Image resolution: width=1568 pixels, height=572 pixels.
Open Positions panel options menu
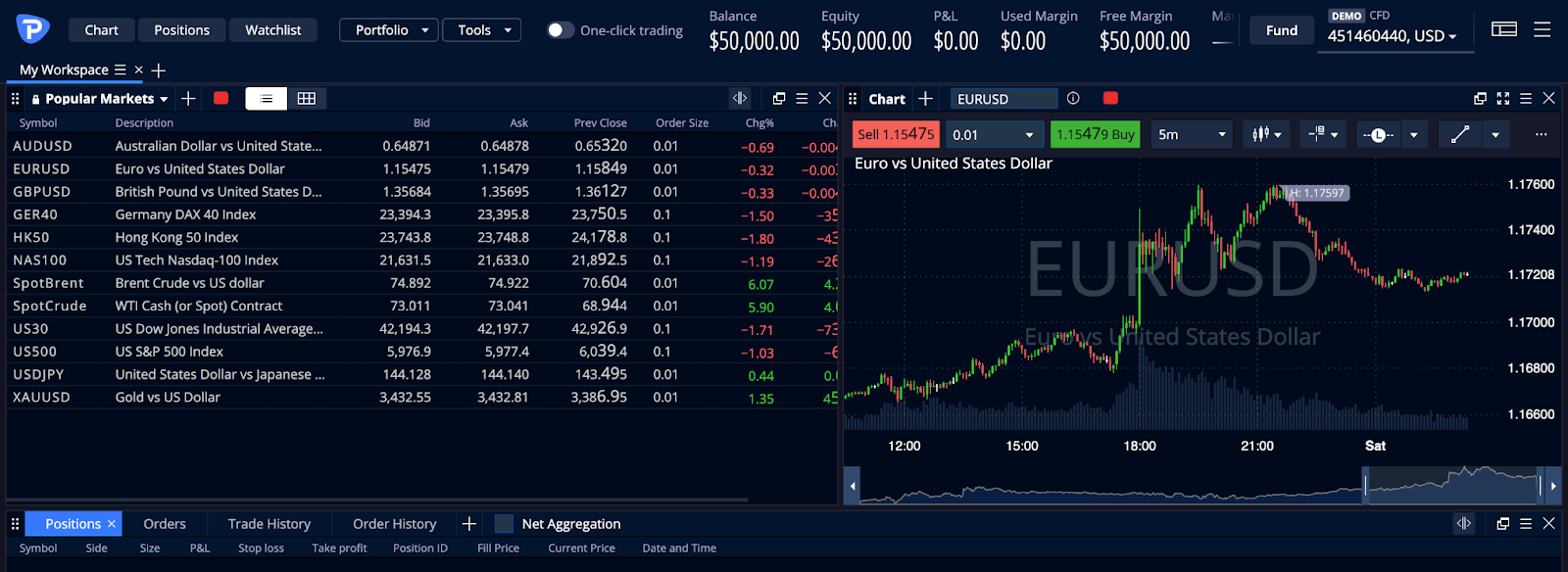point(1526,524)
